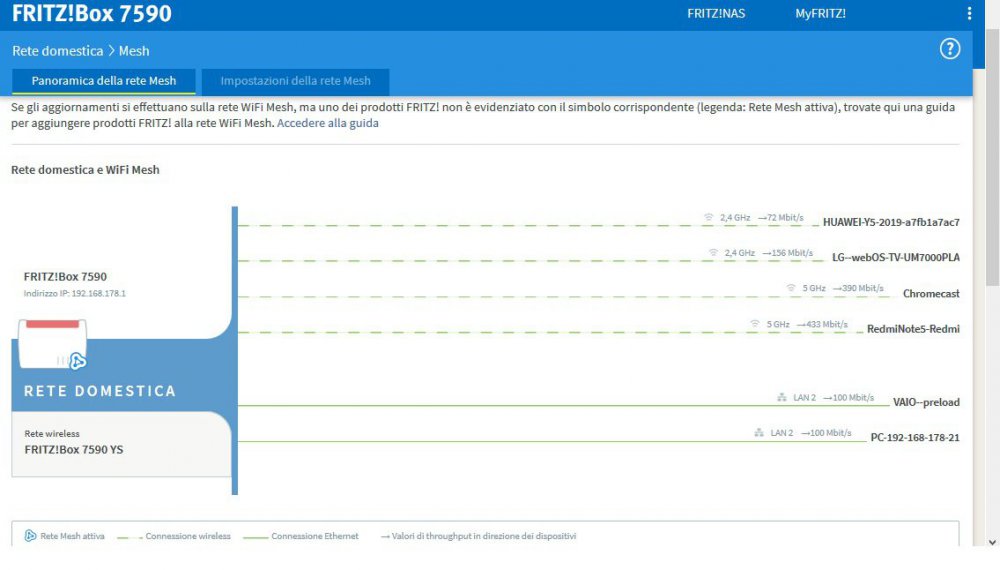Click the FRITZ!Box 7590 device name

tap(65, 277)
